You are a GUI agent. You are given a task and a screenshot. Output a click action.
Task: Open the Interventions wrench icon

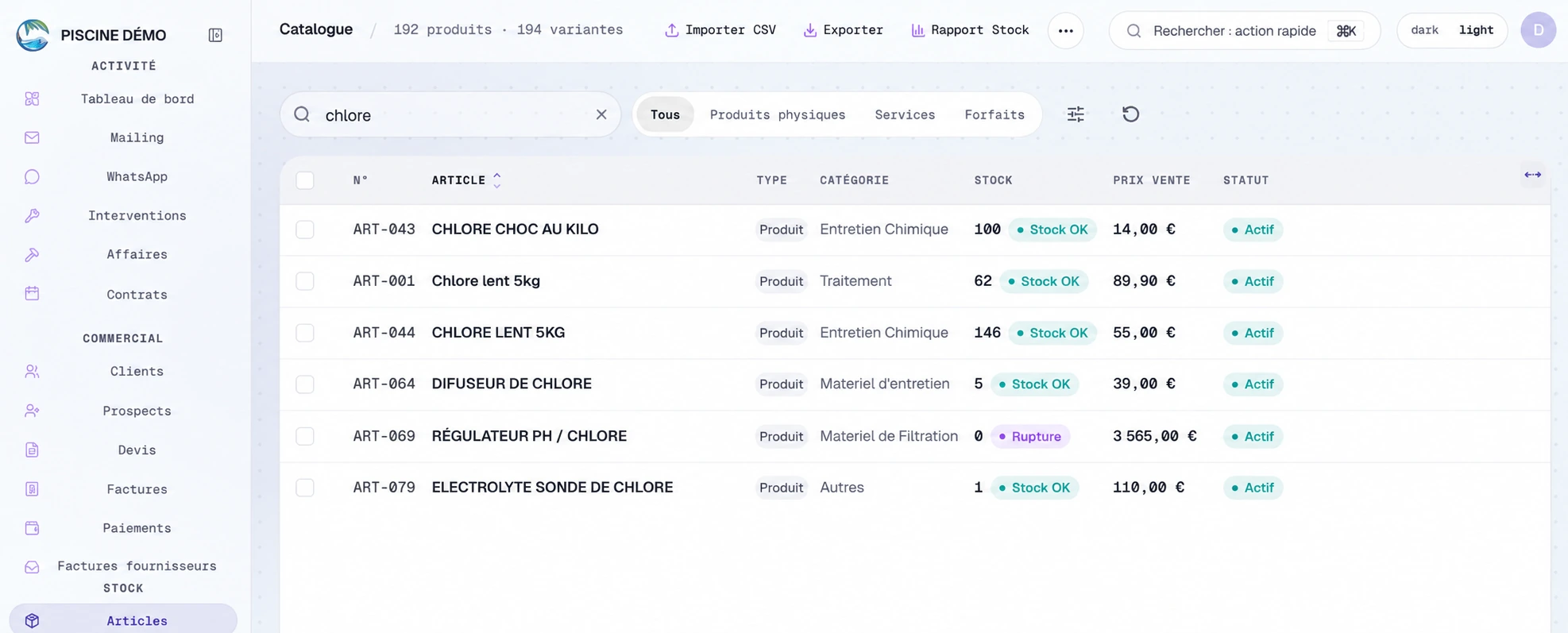tap(32, 215)
